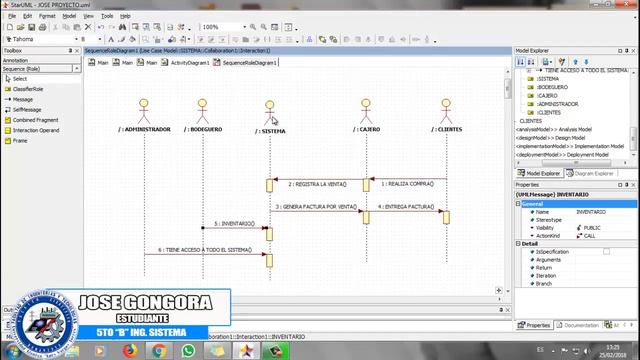640x360 pixels.
Task: Select the Model Explorer tab
Action: [539, 173]
